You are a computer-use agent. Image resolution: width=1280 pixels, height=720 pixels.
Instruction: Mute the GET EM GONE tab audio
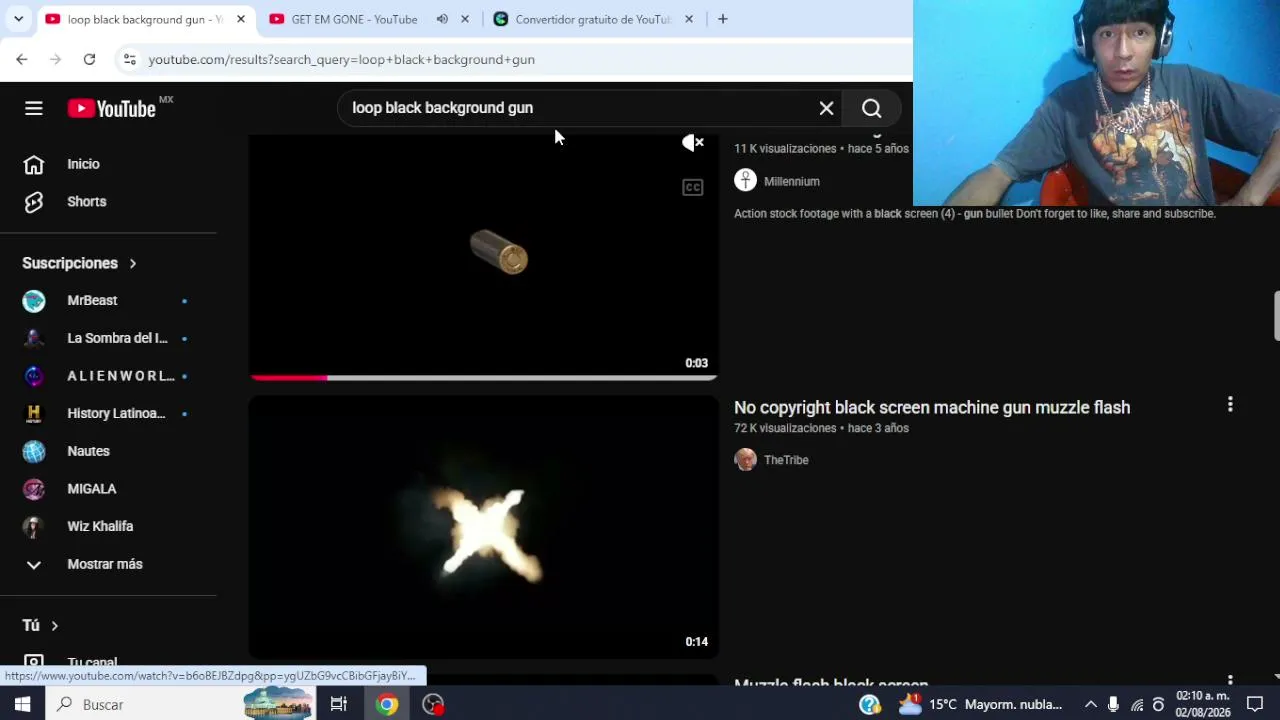tap(442, 19)
